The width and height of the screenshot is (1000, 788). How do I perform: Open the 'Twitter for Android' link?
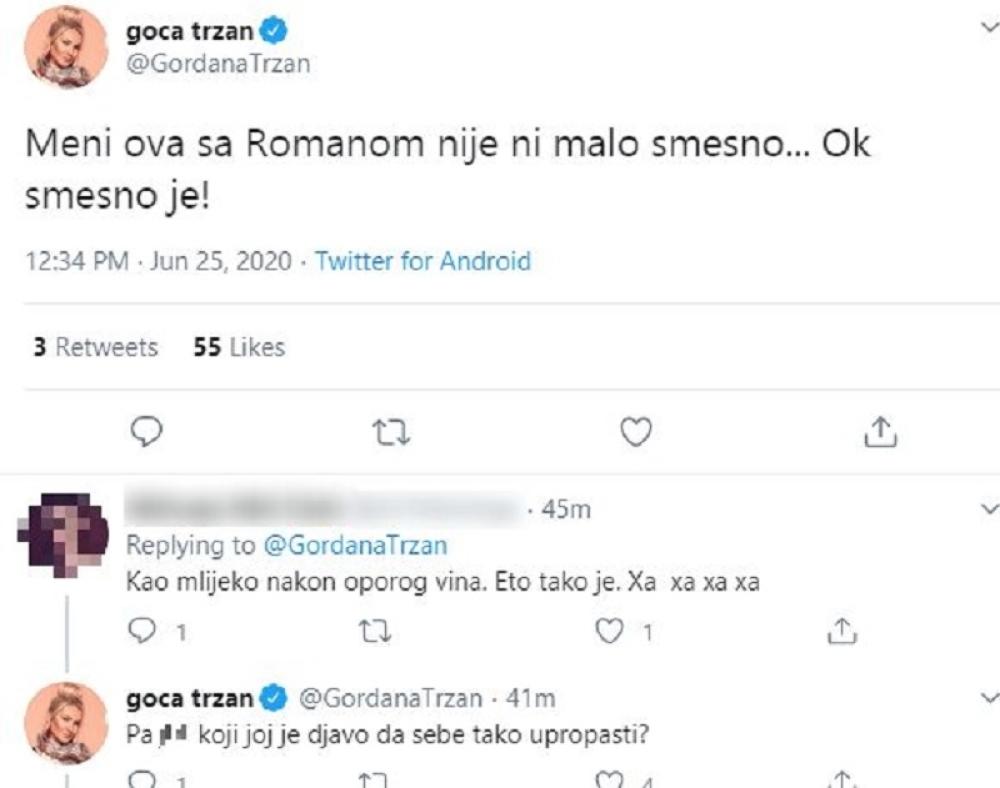(x=422, y=262)
